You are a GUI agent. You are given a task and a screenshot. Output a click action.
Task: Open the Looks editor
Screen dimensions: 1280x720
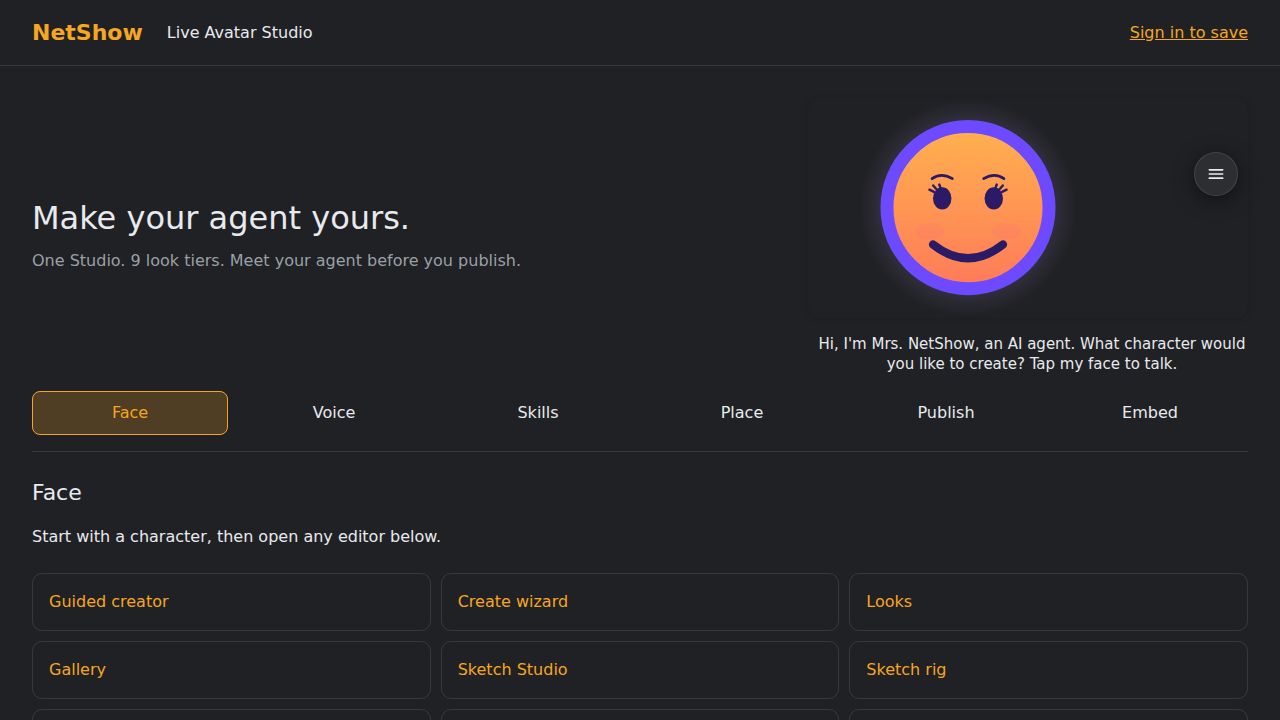[1048, 602]
